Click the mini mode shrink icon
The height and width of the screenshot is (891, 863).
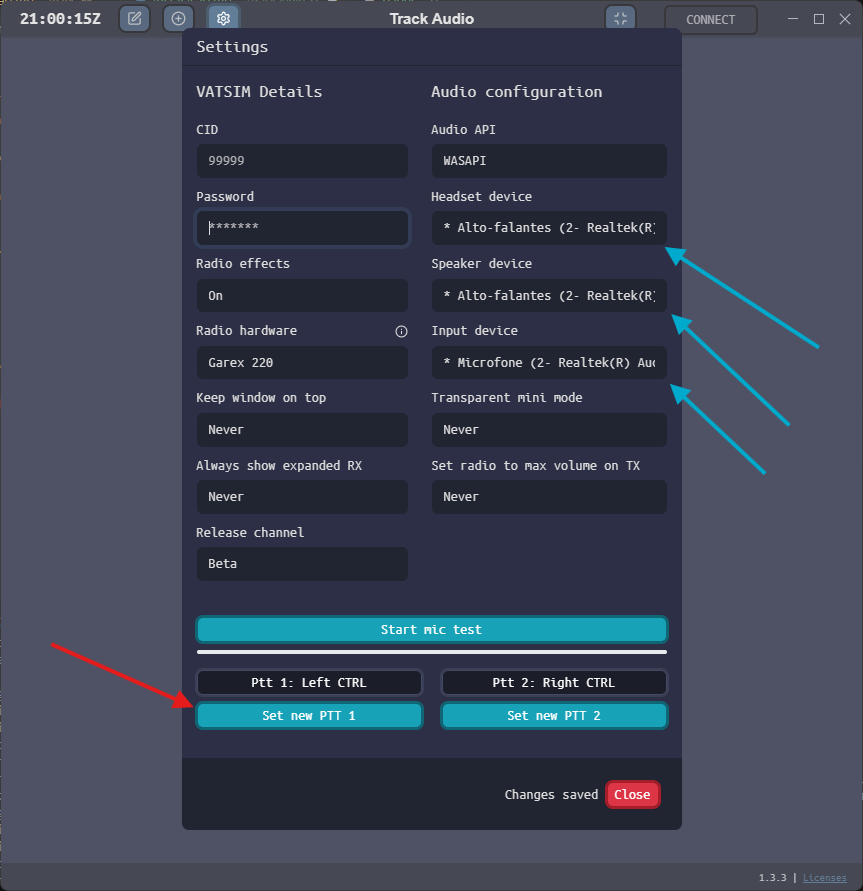620,19
